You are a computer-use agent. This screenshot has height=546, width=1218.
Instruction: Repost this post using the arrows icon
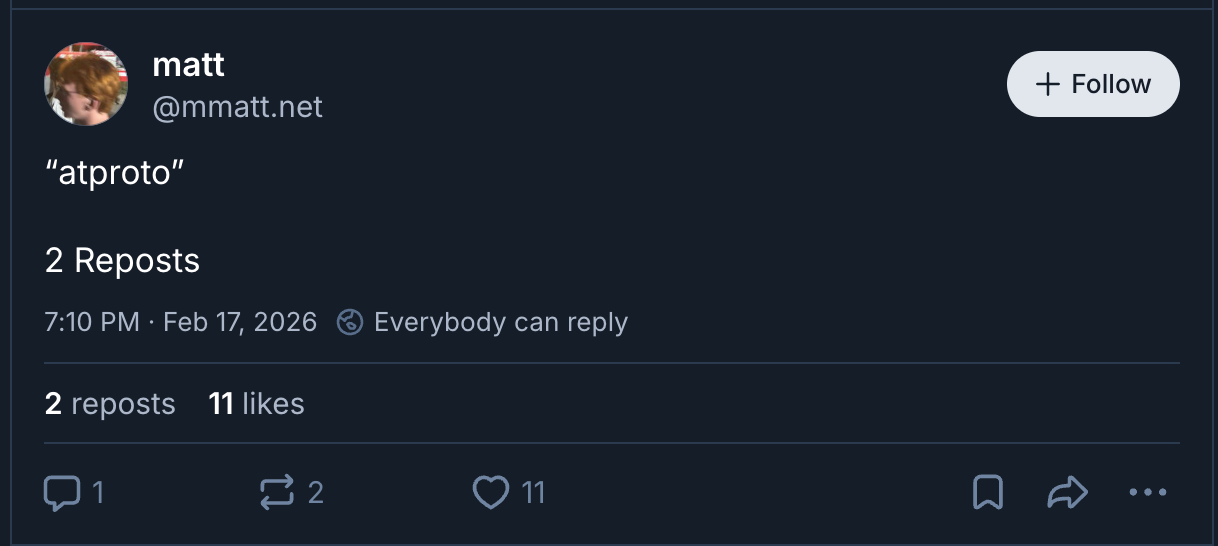tap(277, 492)
